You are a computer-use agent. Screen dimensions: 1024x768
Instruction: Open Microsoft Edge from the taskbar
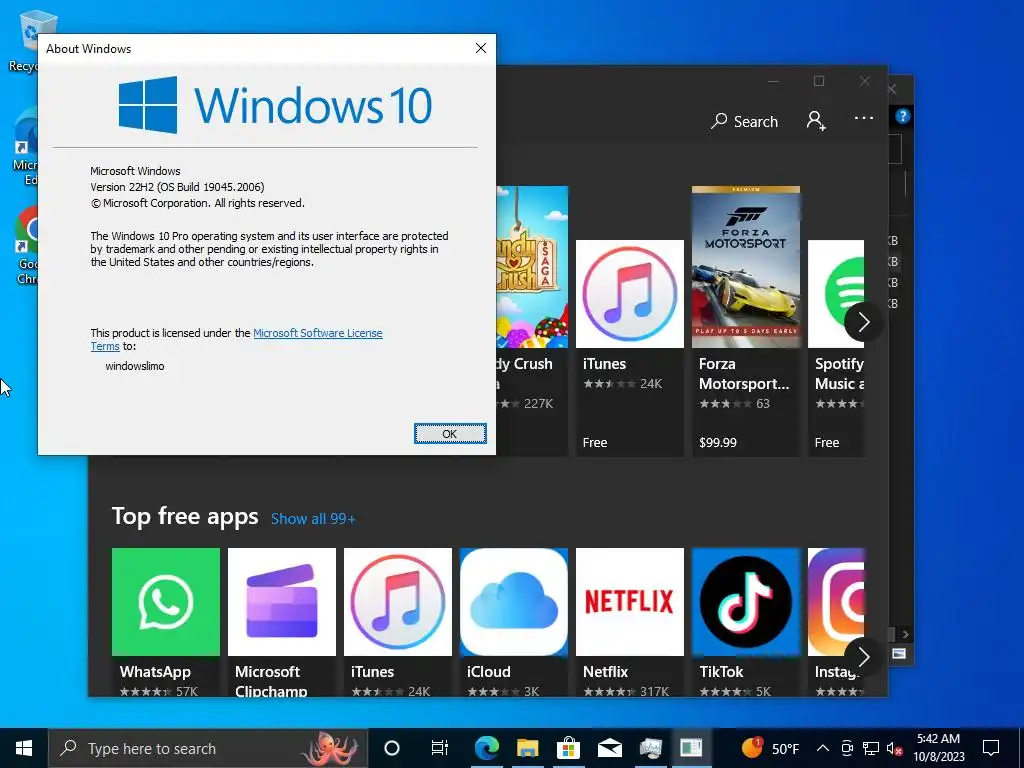tap(487, 748)
